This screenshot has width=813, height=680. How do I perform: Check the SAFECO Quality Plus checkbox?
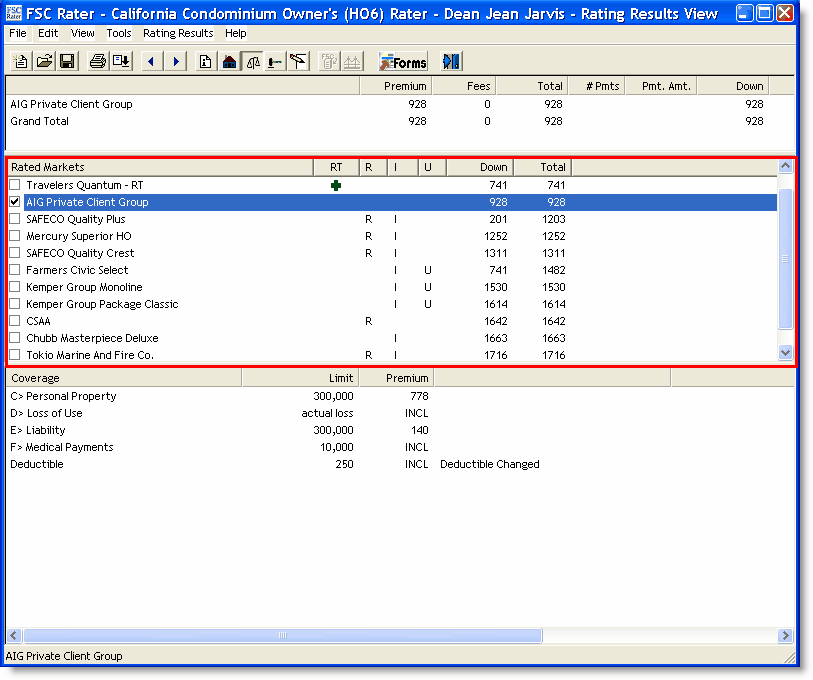point(15,219)
